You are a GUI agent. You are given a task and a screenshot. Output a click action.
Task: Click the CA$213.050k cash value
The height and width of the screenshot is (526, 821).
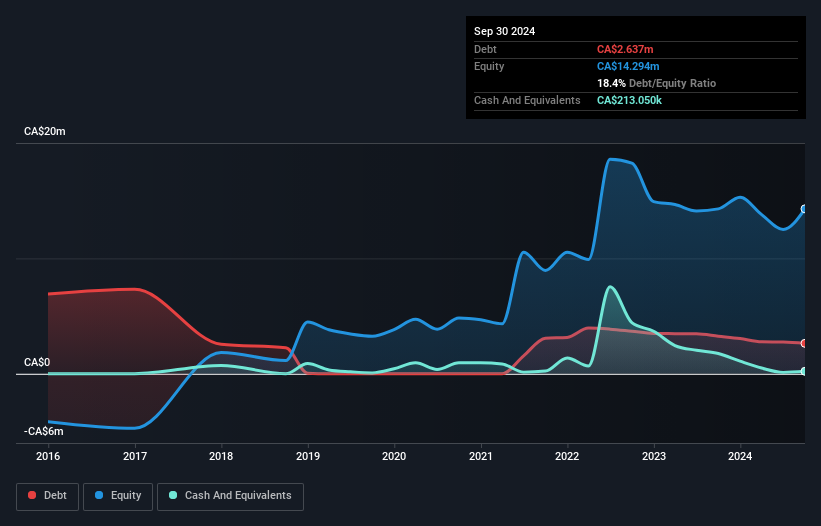click(x=629, y=100)
